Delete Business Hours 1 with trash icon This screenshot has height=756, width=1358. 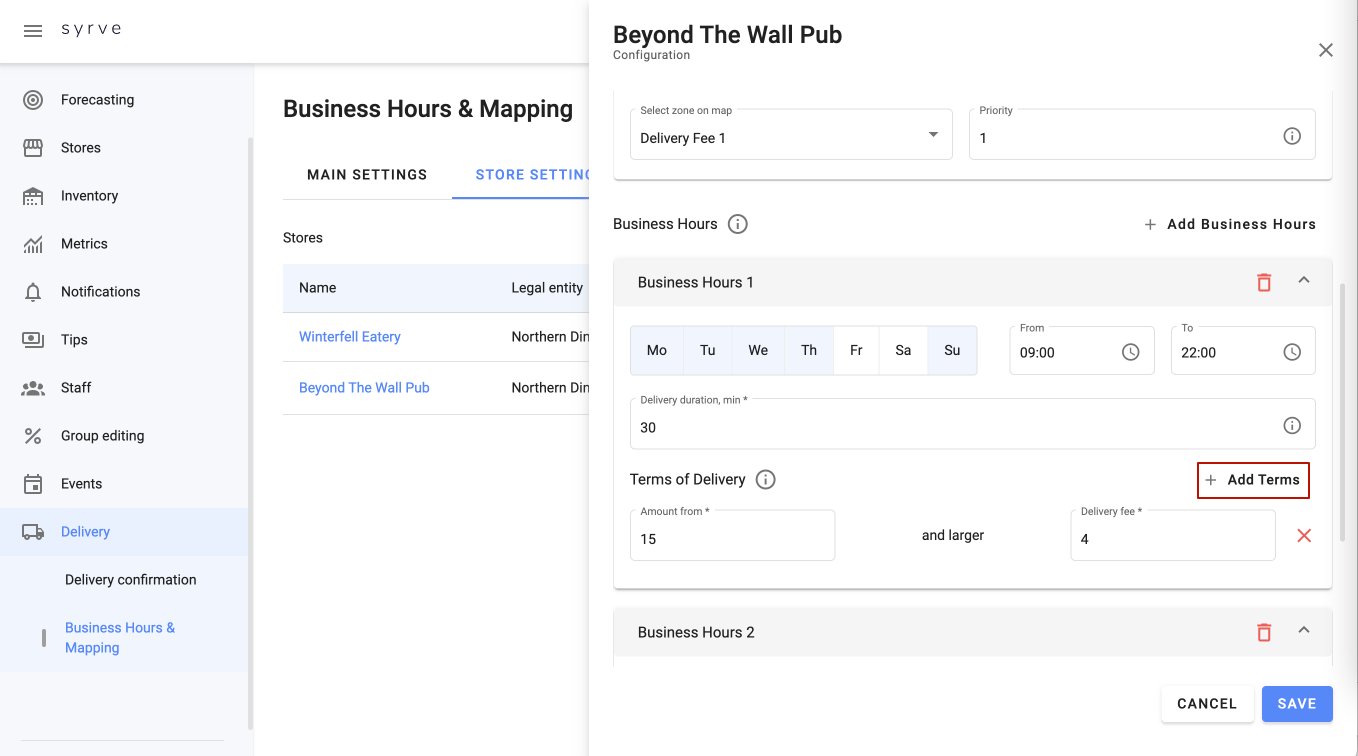pyautogui.click(x=1264, y=282)
